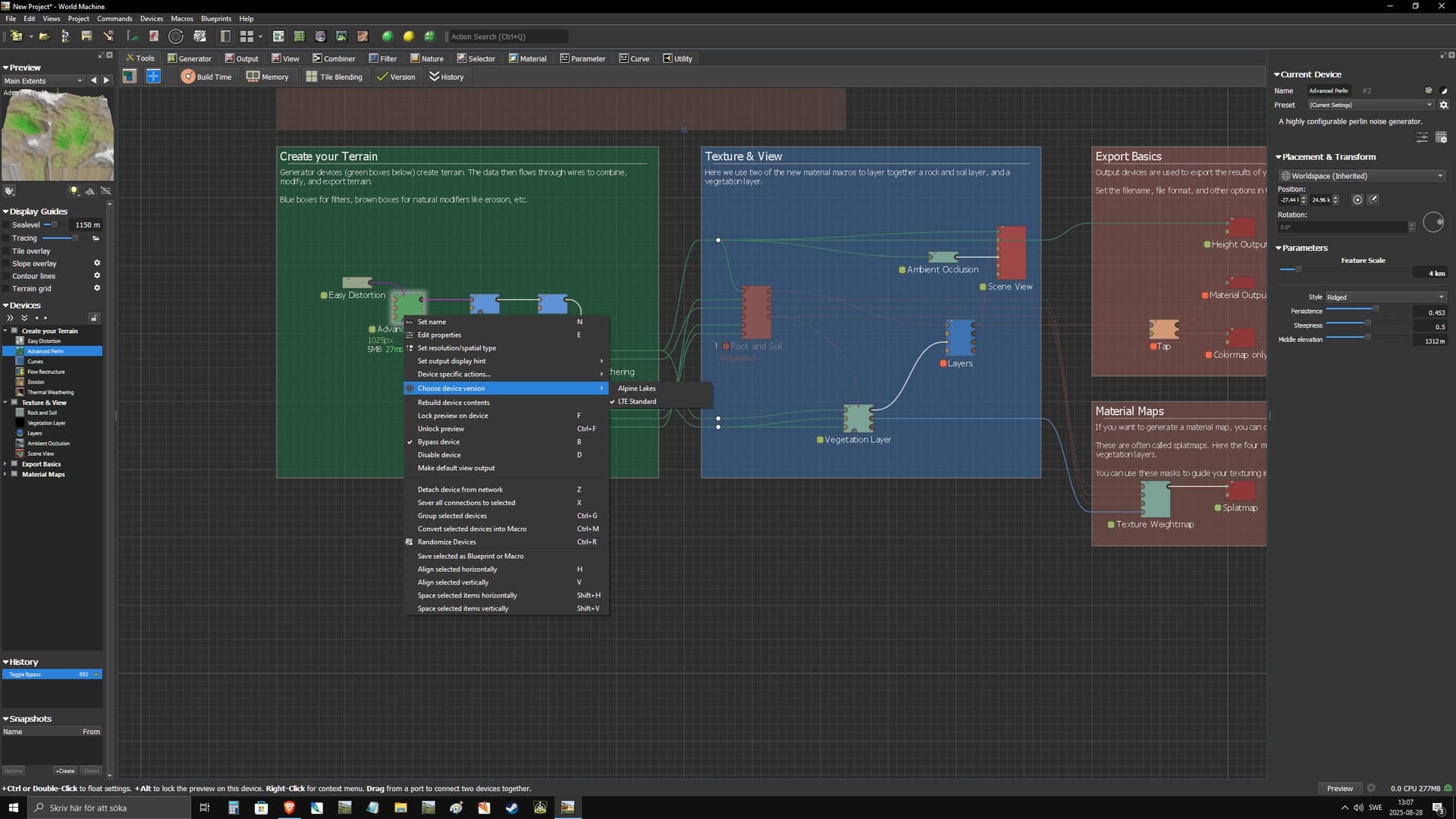Adjust the Persistence slider
This screenshot has height=819, width=1456.
1376,309
